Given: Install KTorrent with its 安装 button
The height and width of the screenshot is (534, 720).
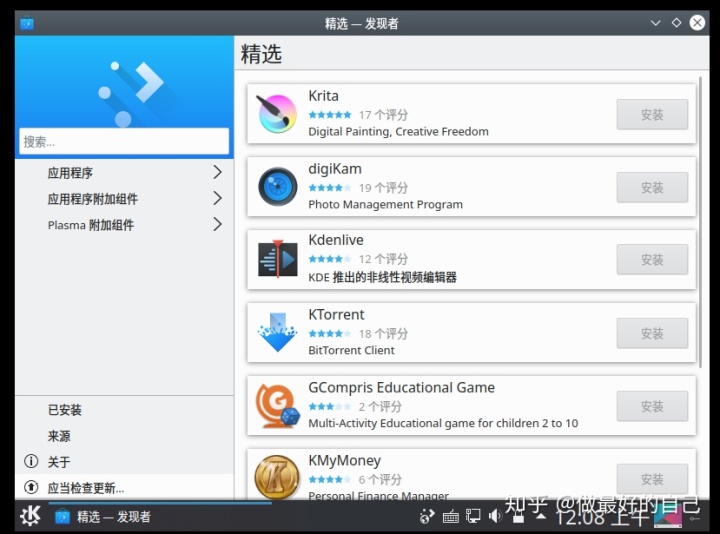Looking at the screenshot, I should (652, 333).
